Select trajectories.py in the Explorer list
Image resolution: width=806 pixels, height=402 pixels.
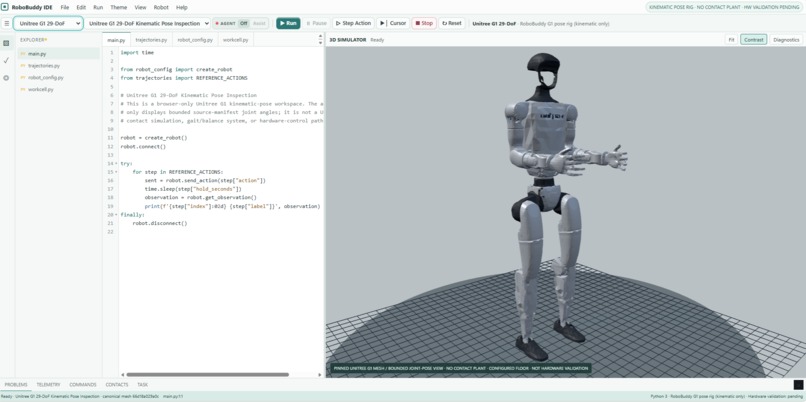point(58,66)
